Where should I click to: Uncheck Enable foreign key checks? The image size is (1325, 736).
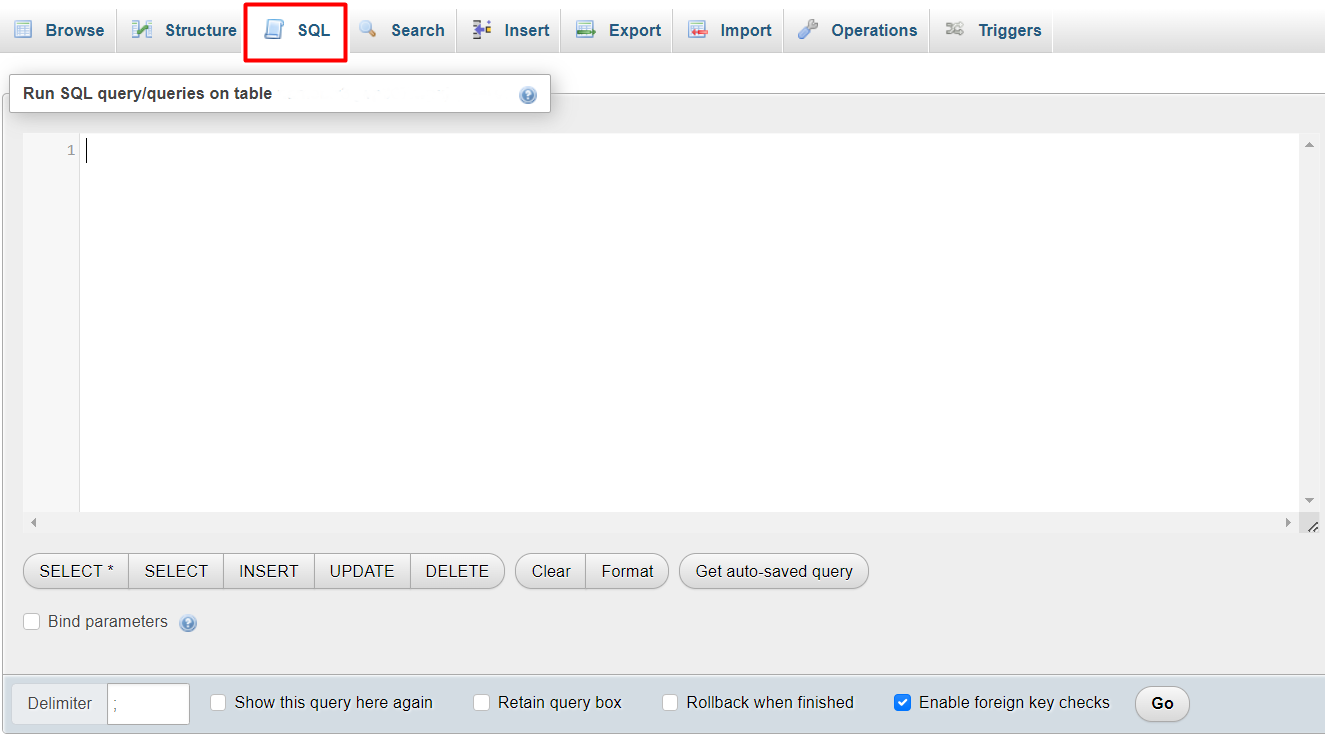point(902,702)
